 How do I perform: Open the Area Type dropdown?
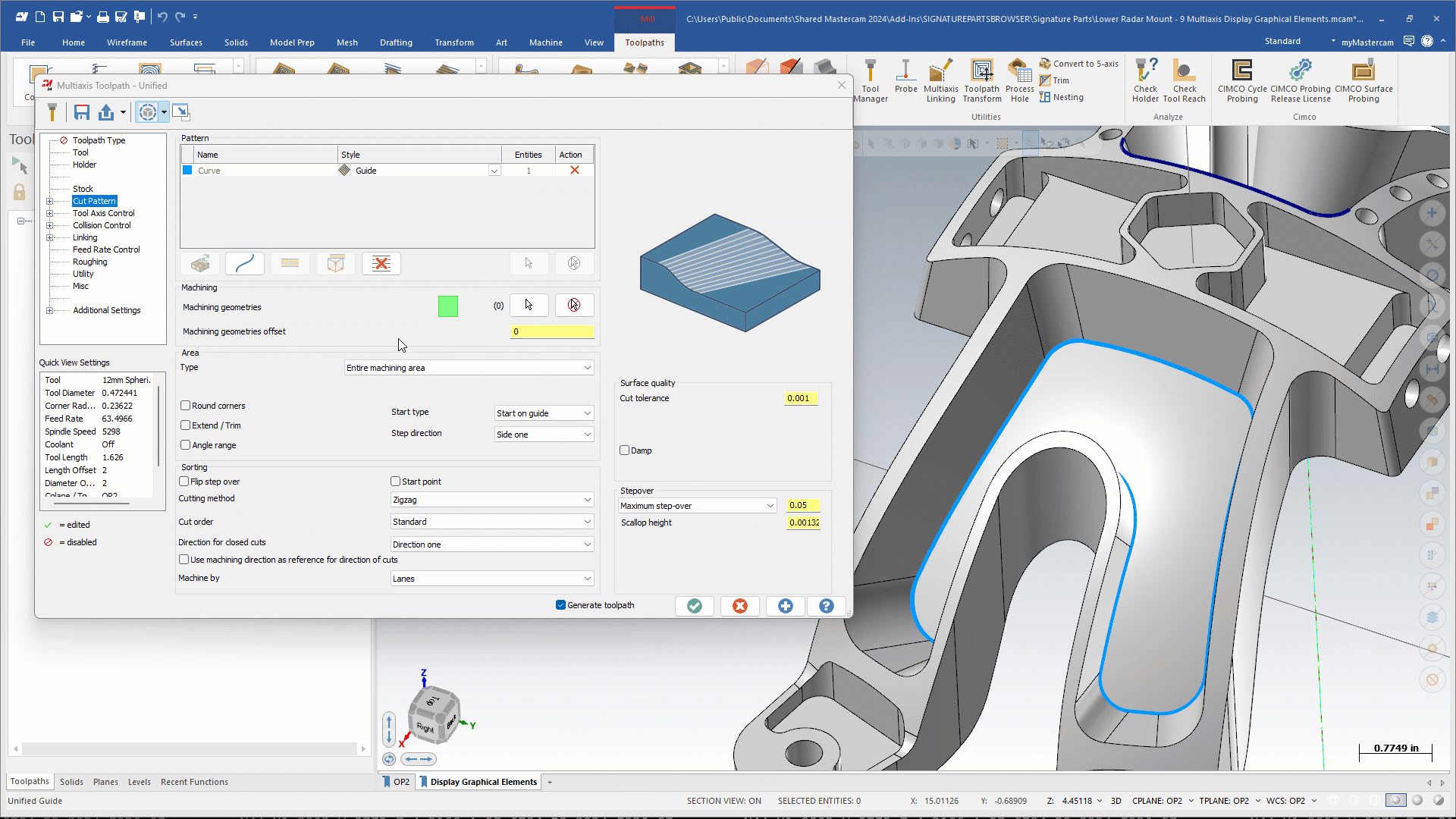469,368
